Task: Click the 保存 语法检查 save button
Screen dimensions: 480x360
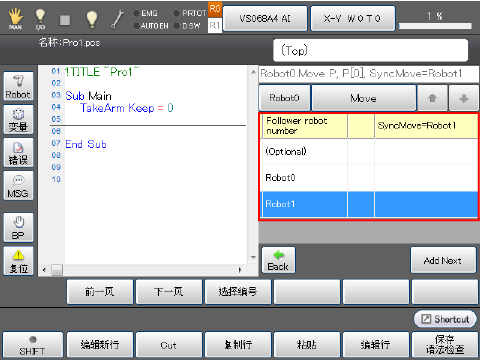Action: pyautogui.click(x=445, y=345)
